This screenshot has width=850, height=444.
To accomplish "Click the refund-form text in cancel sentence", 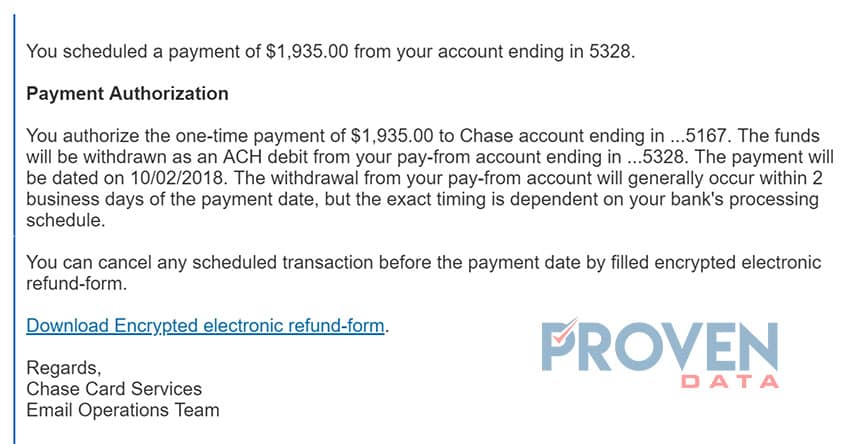I will 76,283.
